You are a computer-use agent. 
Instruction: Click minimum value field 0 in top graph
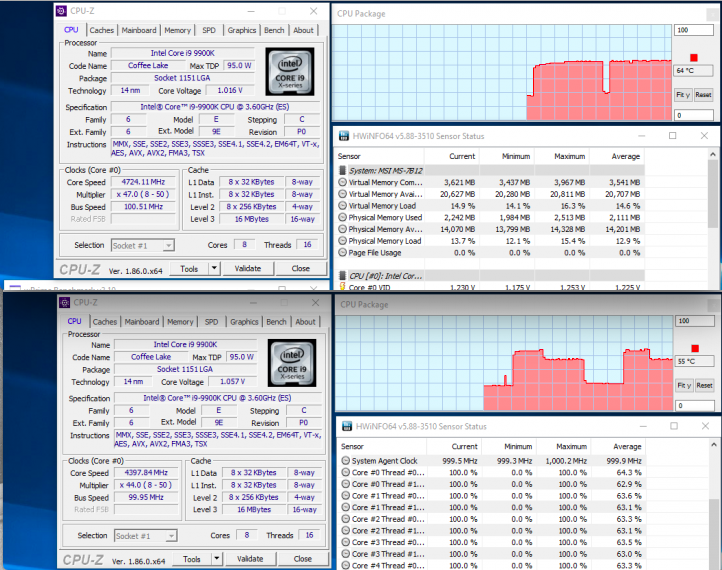[x=694, y=115]
